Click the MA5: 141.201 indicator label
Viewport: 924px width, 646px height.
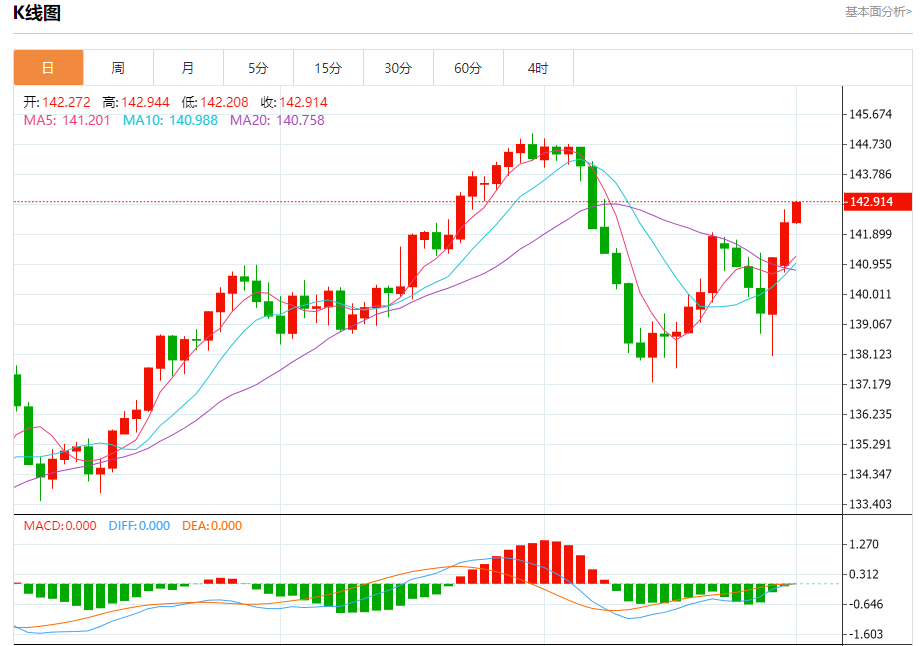click(67, 120)
